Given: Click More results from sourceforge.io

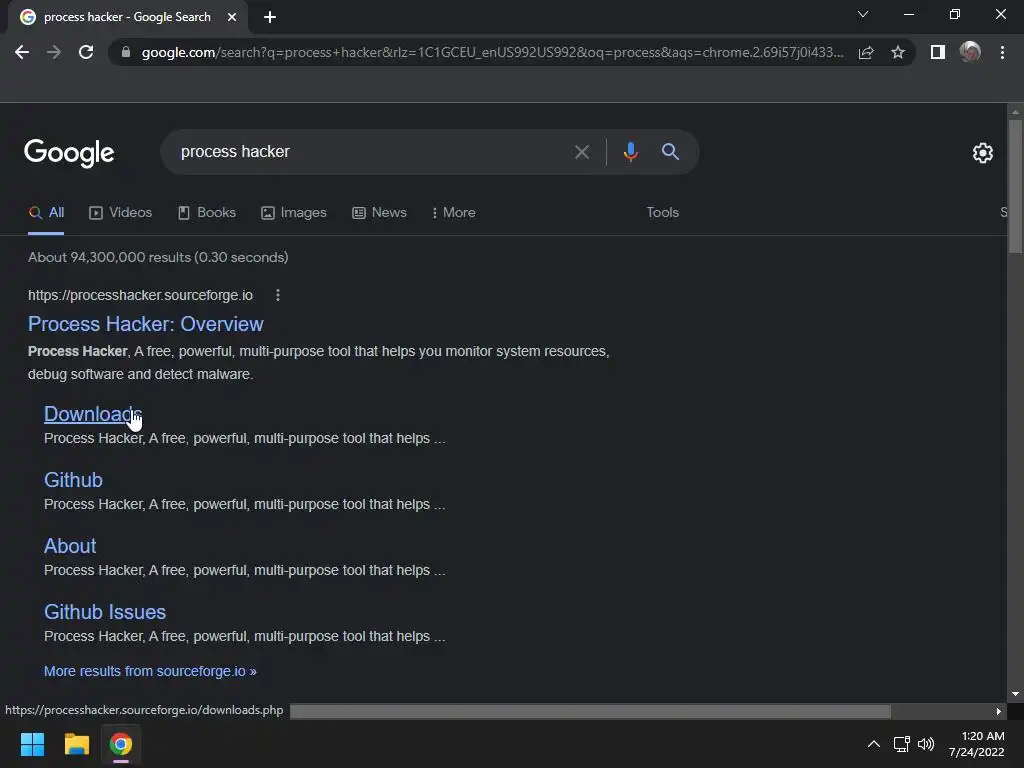Looking at the screenshot, I should (x=150, y=671).
